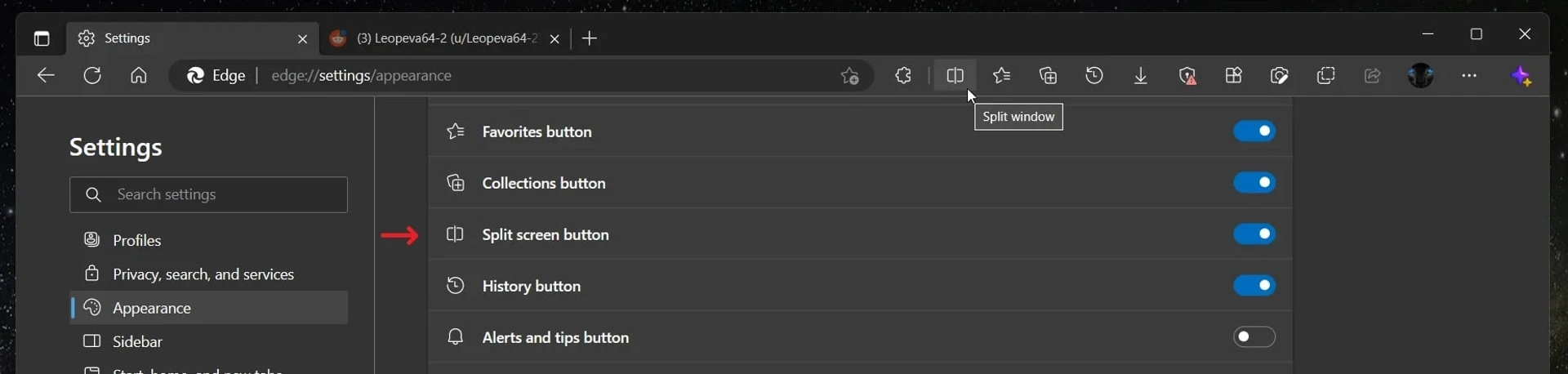Viewport: 1568px width, 374px height.
Task: Select Sidebar in the settings menu
Action: 209,341
